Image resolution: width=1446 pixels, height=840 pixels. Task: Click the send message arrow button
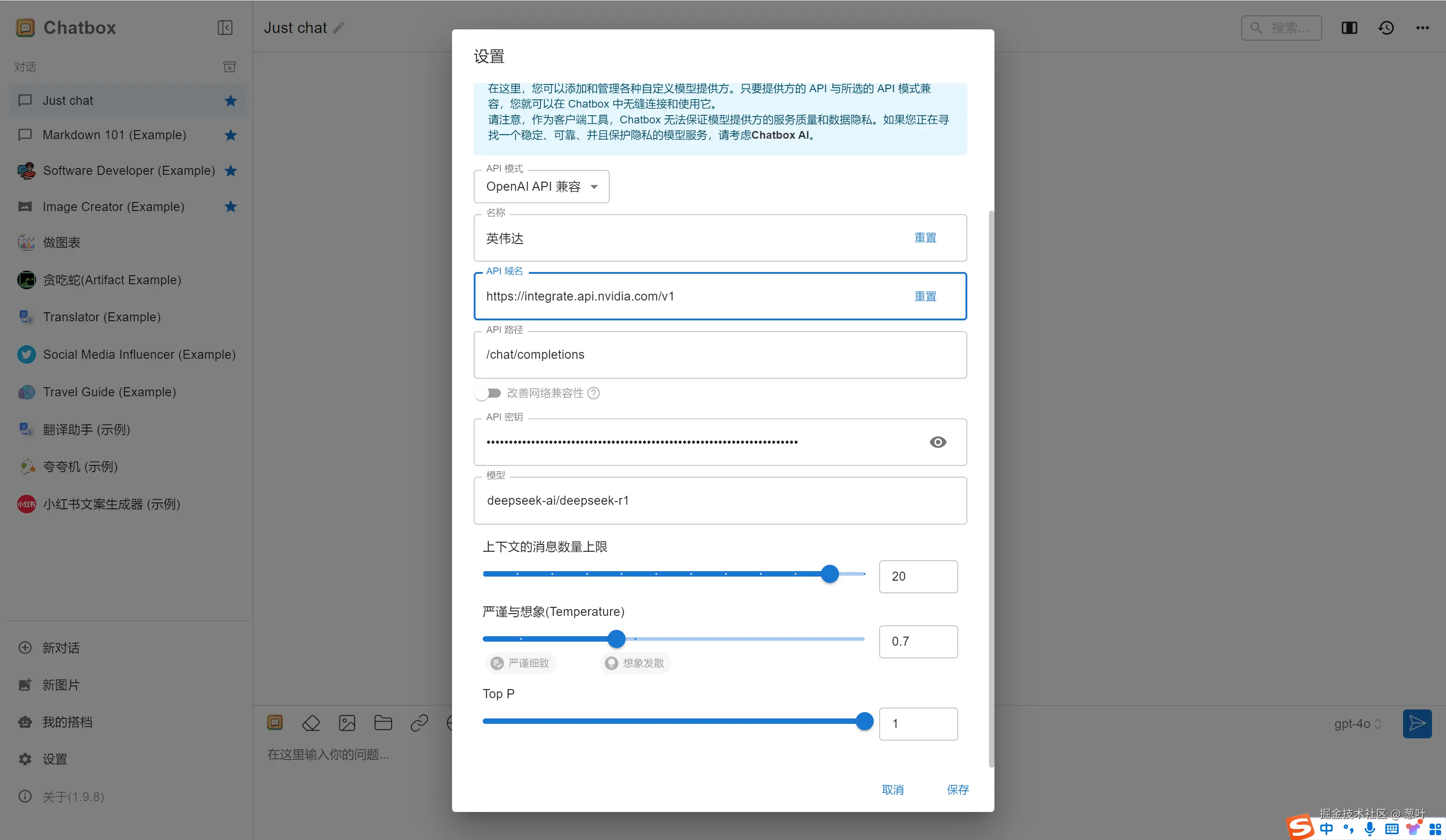click(1417, 723)
